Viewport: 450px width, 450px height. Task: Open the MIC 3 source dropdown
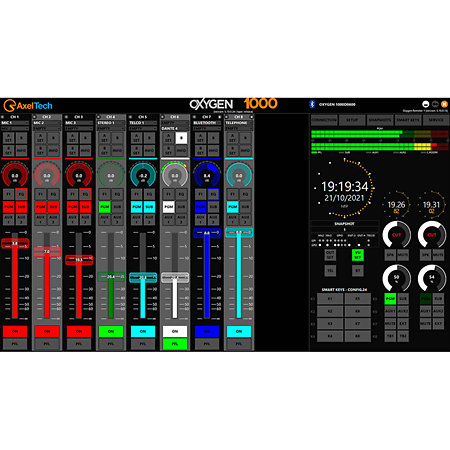[79, 123]
